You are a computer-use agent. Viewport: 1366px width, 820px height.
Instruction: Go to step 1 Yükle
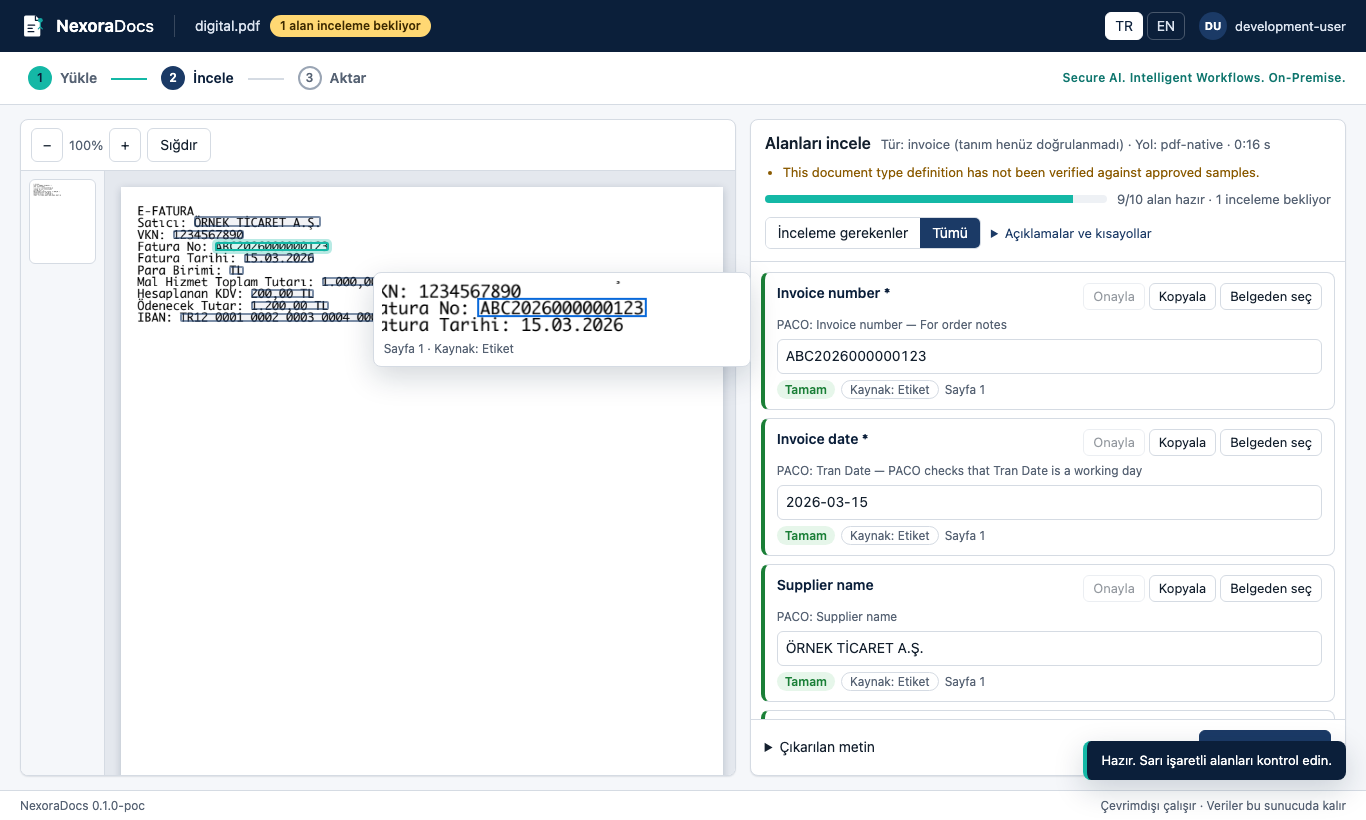pyautogui.click(x=63, y=78)
